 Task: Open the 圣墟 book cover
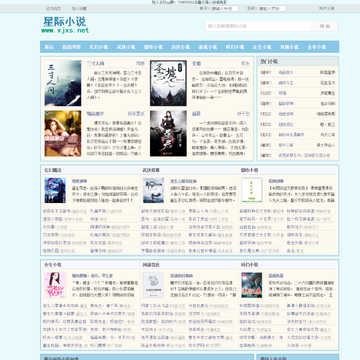(x=168, y=83)
